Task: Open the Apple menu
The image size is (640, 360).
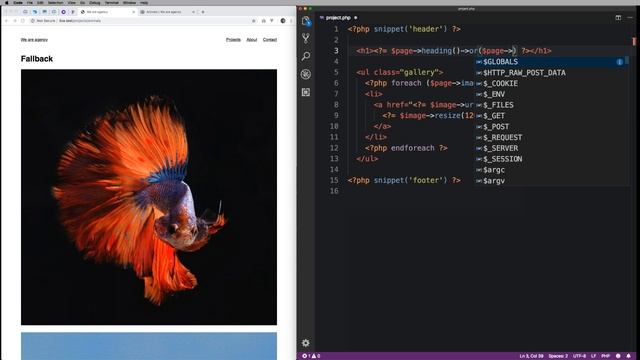Action: click(x=7, y=2)
